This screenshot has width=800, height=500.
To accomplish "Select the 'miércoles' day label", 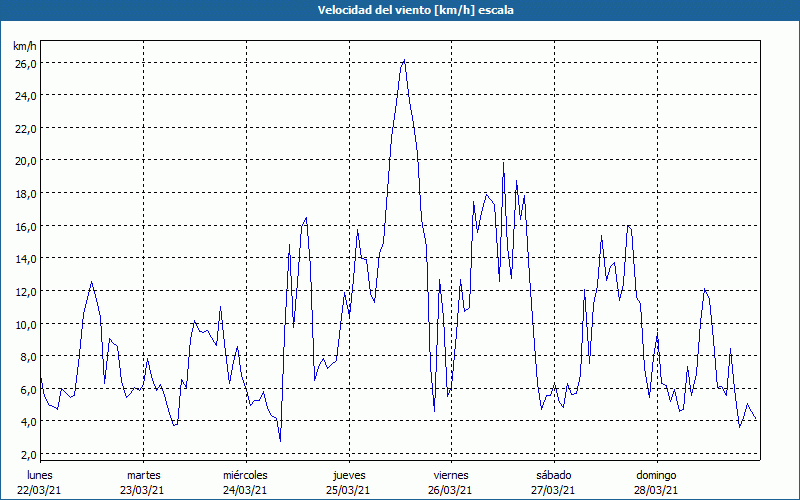I will click(x=245, y=475).
